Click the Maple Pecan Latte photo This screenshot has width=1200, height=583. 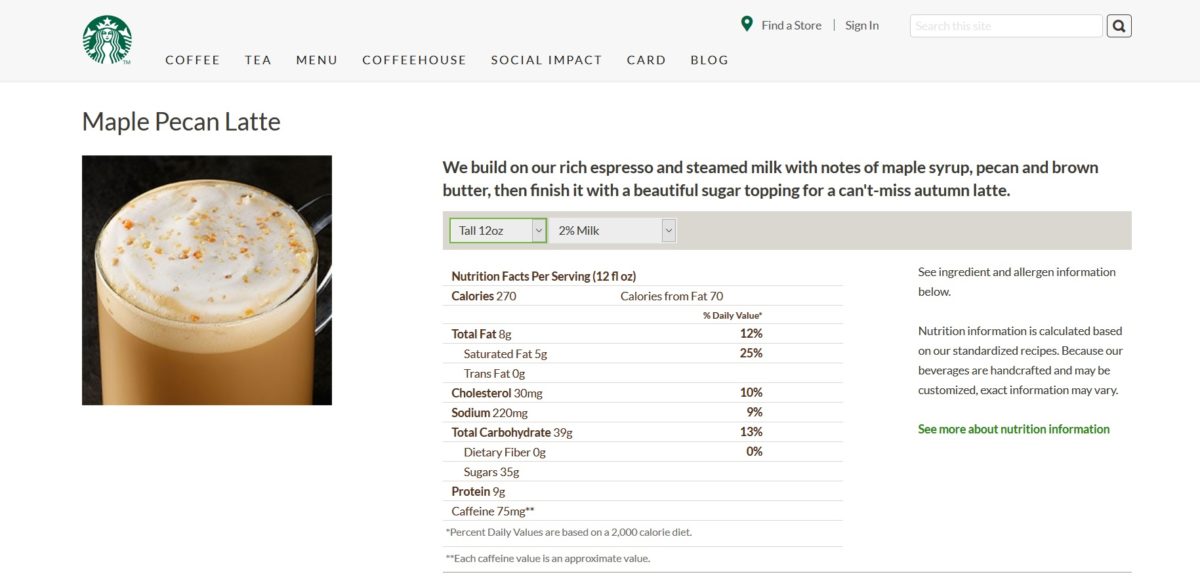(207, 280)
